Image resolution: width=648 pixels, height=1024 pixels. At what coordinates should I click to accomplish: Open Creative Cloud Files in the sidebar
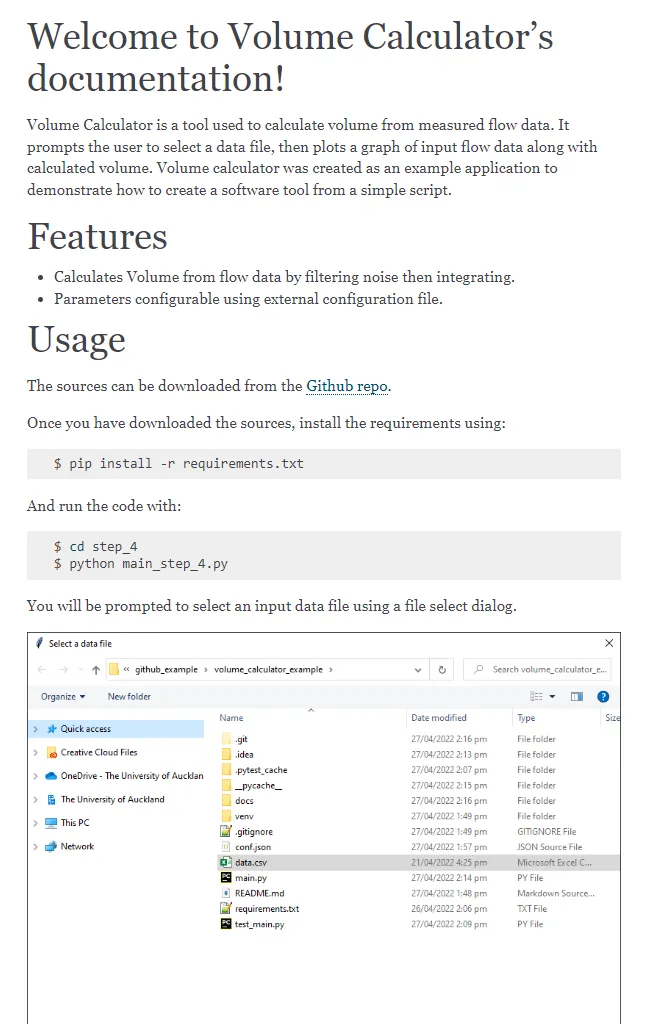(98, 752)
